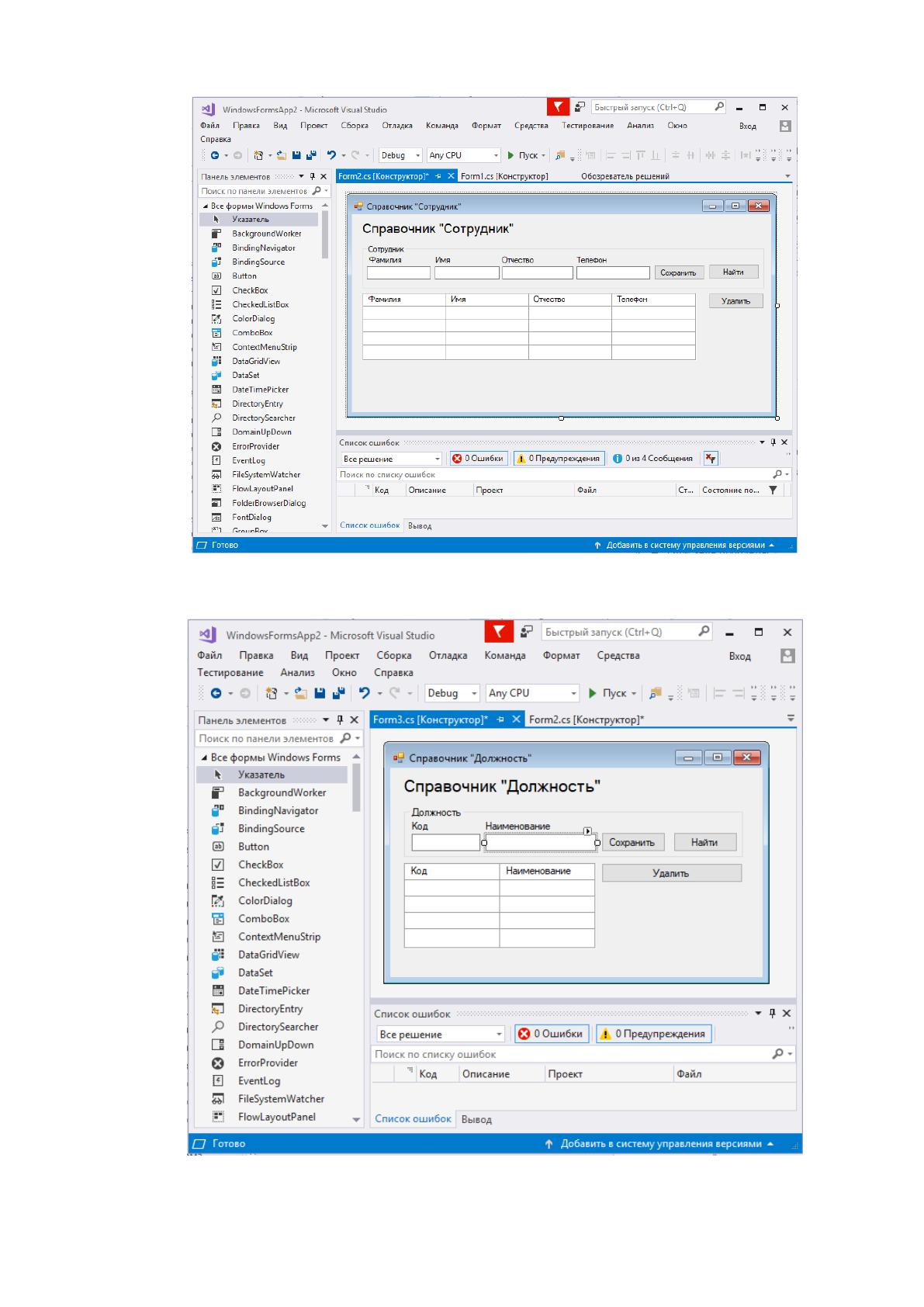The height and width of the screenshot is (1307, 924).
Task: Select FlowLayoutPanel in the lower window toolbox
Action: 276,1117
